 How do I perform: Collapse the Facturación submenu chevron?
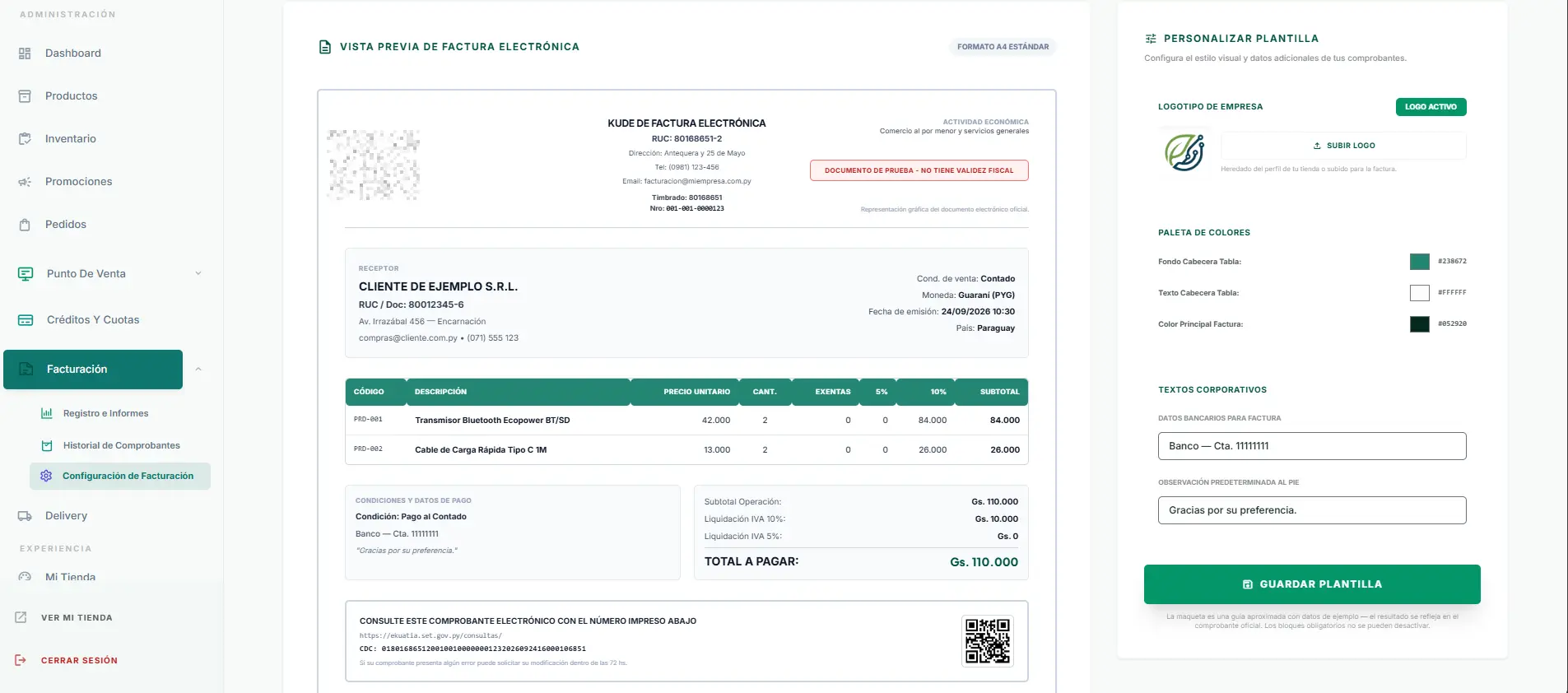(x=198, y=369)
